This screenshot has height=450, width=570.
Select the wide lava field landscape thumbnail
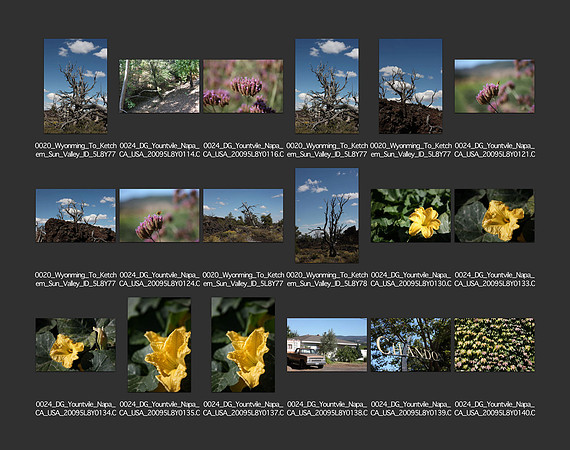tap(243, 216)
